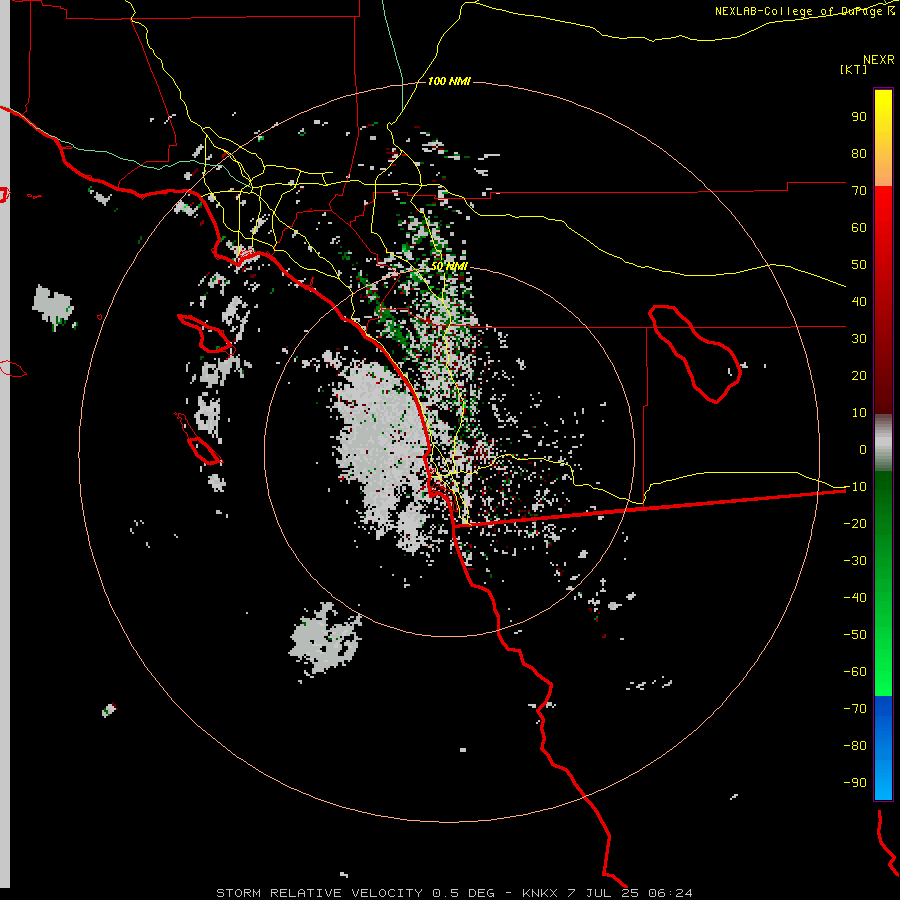Click the 20 knot scale value
Screen dimensions: 900x900
[859, 376]
